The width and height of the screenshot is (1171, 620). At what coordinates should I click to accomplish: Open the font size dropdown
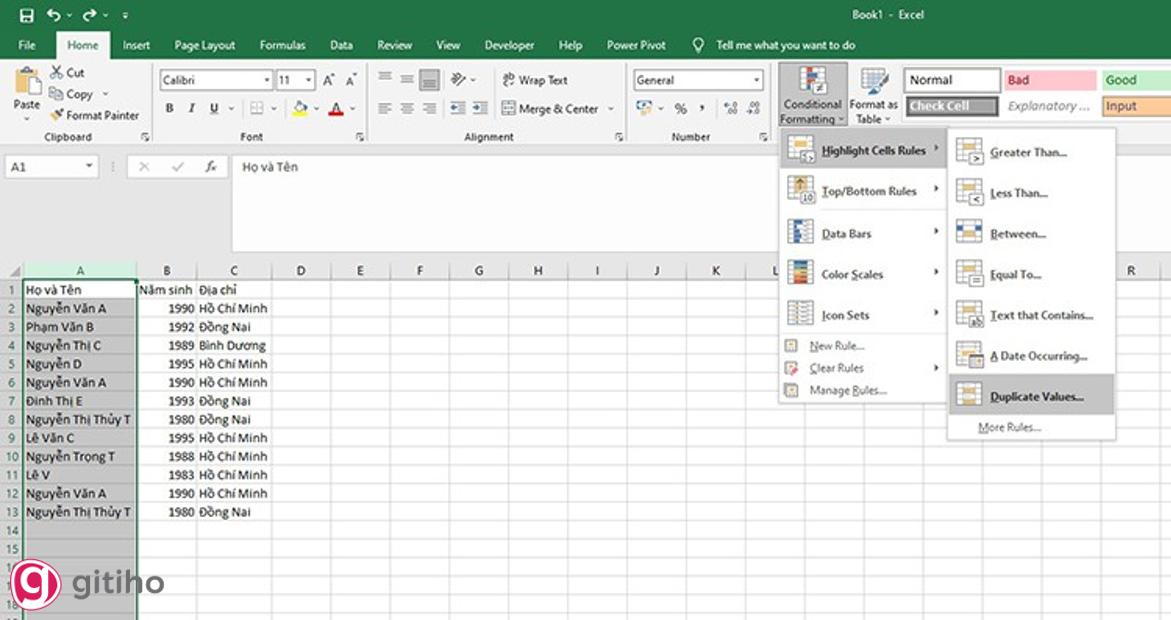(x=307, y=80)
